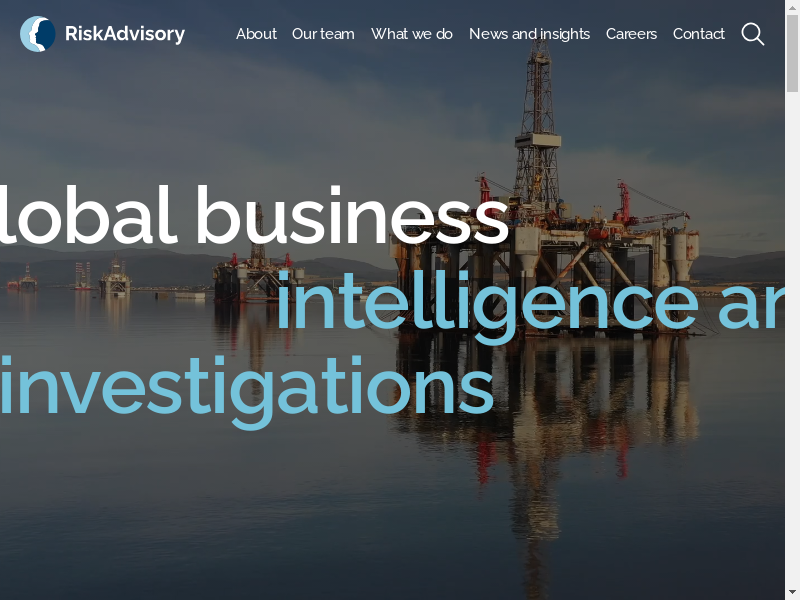This screenshot has width=800, height=600.
Task: Select the Contact nav link
Action: (x=698, y=34)
